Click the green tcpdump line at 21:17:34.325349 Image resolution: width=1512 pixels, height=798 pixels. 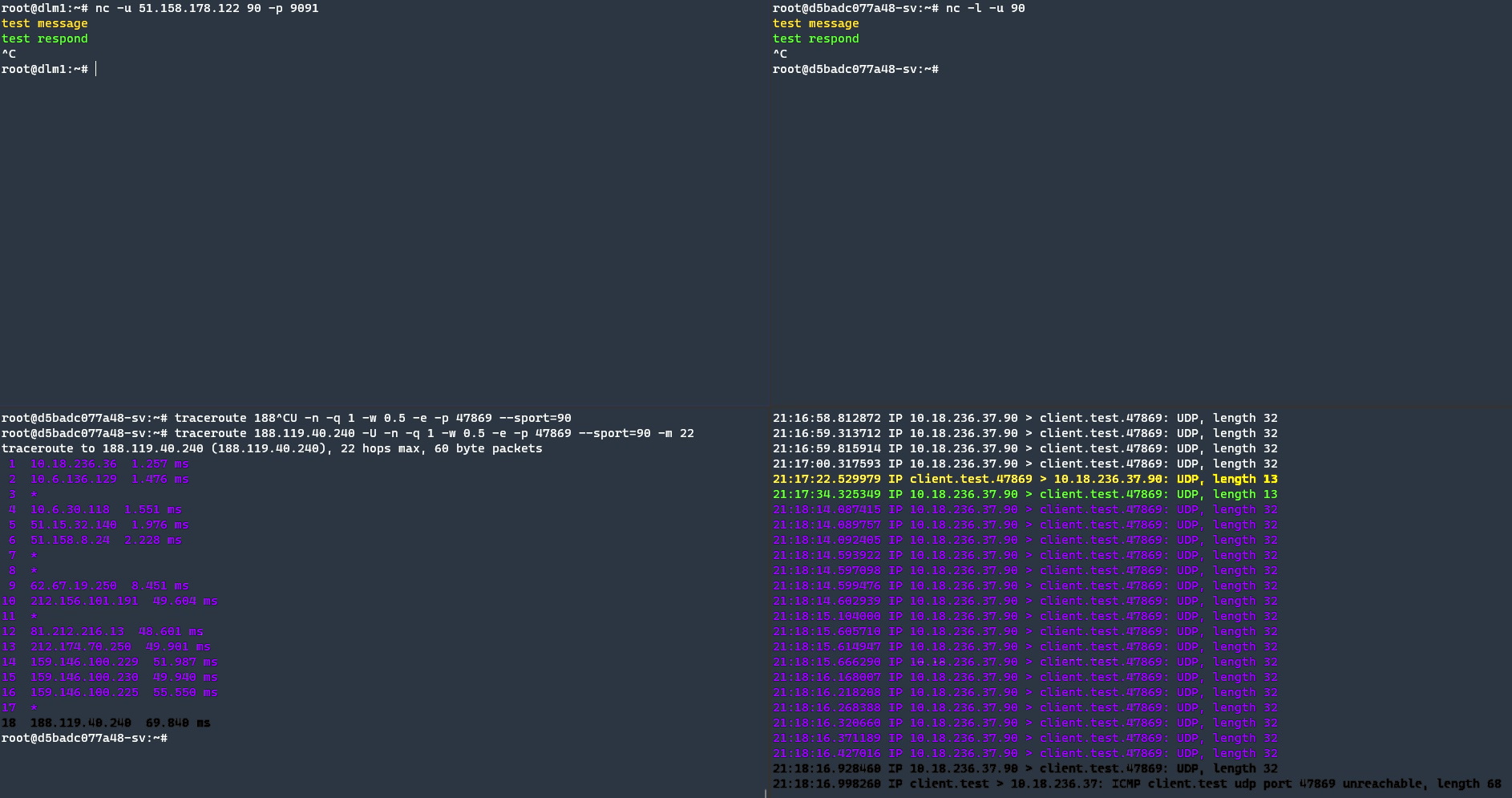(x=1025, y=494)
